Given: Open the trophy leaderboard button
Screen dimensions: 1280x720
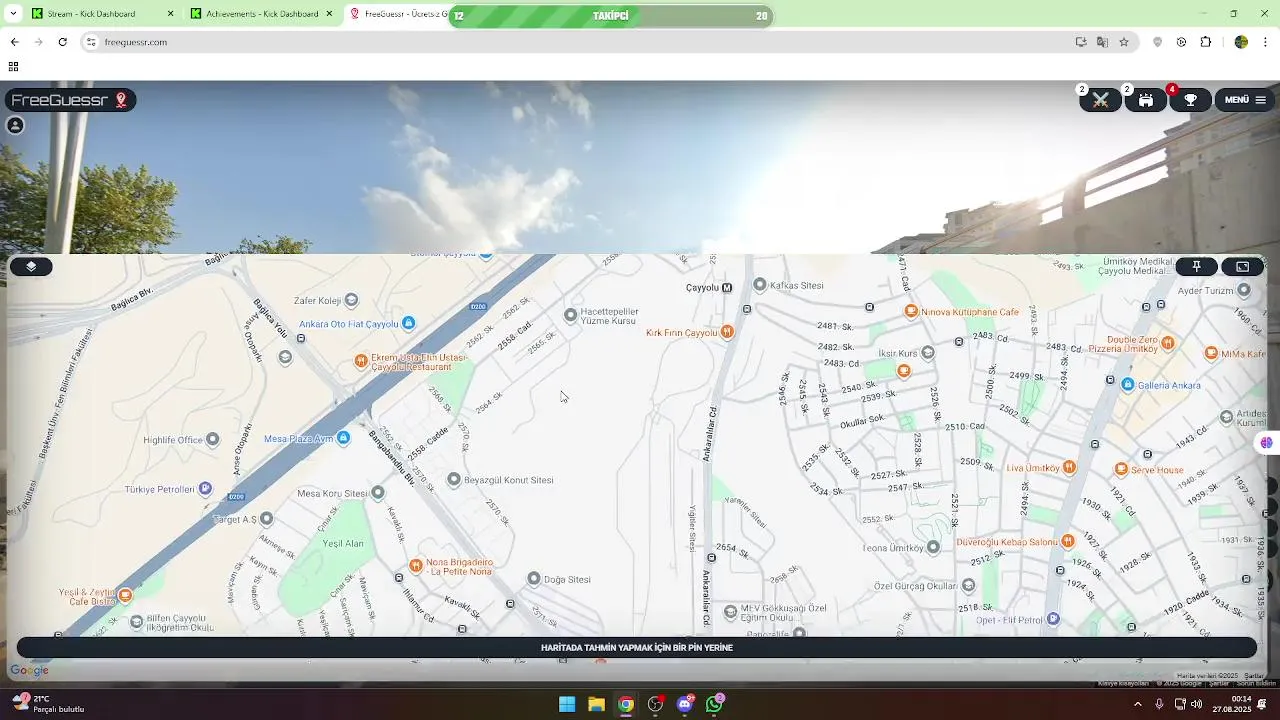Looking at the screenshot, I should [x=1191, y=100].
